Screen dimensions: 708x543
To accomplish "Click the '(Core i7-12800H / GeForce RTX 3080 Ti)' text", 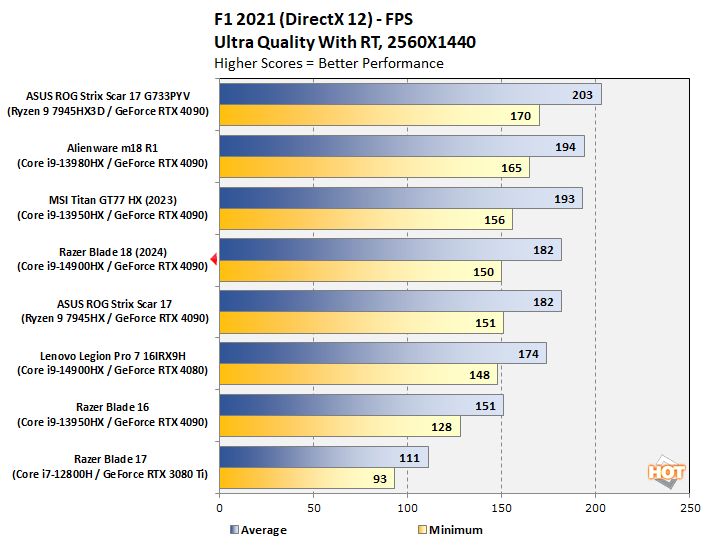I will (110, 474).
